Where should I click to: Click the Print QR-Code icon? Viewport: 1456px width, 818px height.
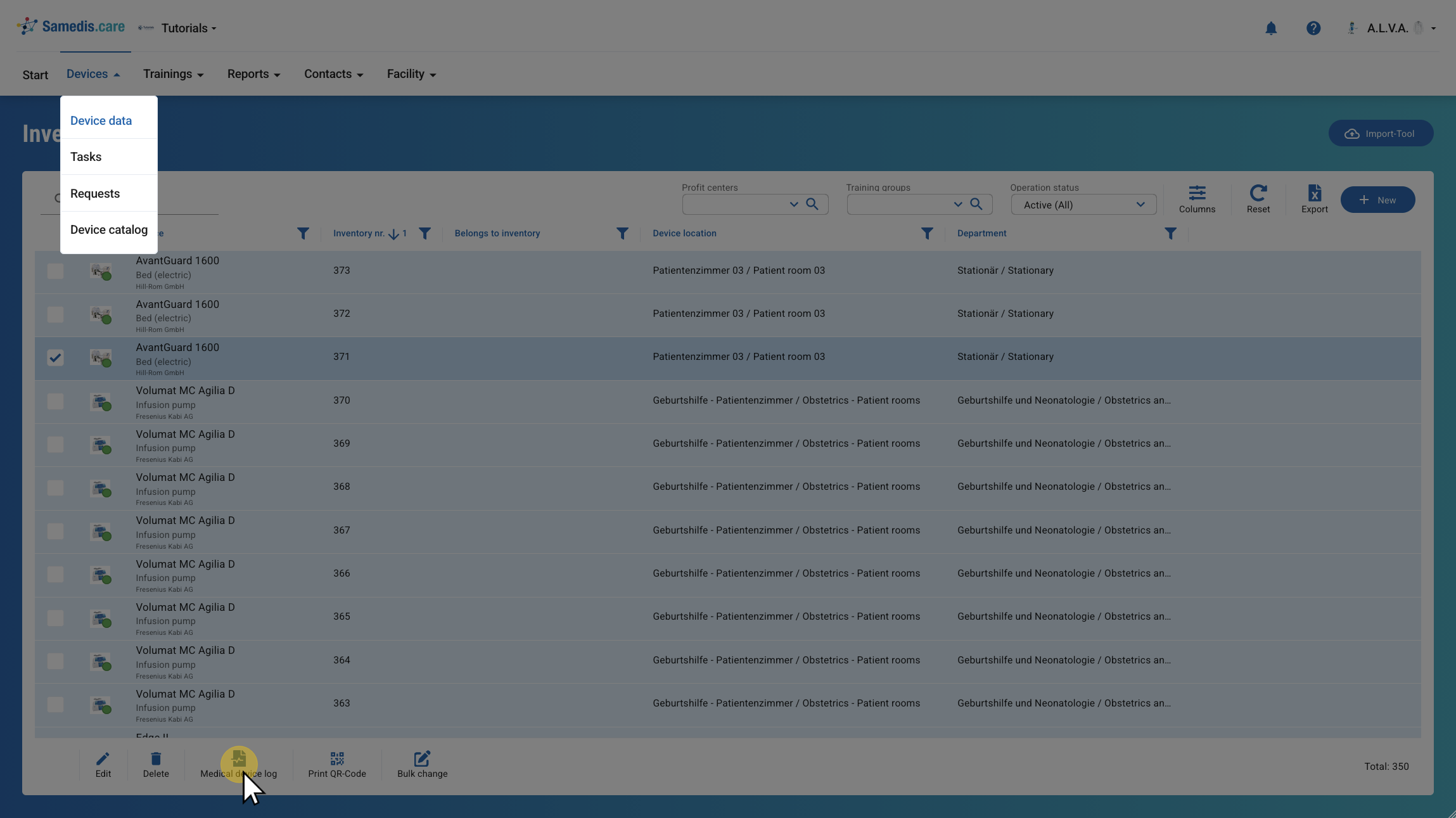[x=337, y=765]
